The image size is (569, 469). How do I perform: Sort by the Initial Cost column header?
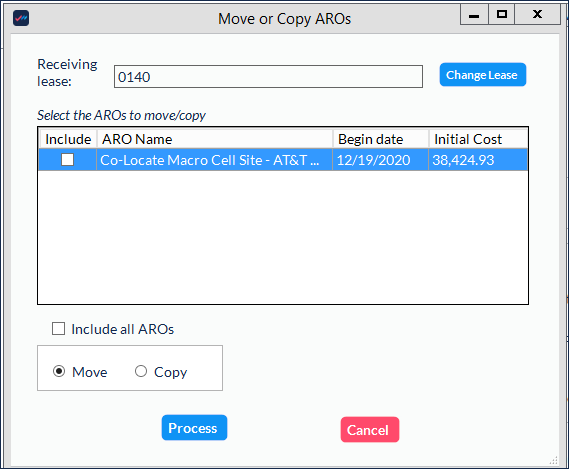click(478, 139)
